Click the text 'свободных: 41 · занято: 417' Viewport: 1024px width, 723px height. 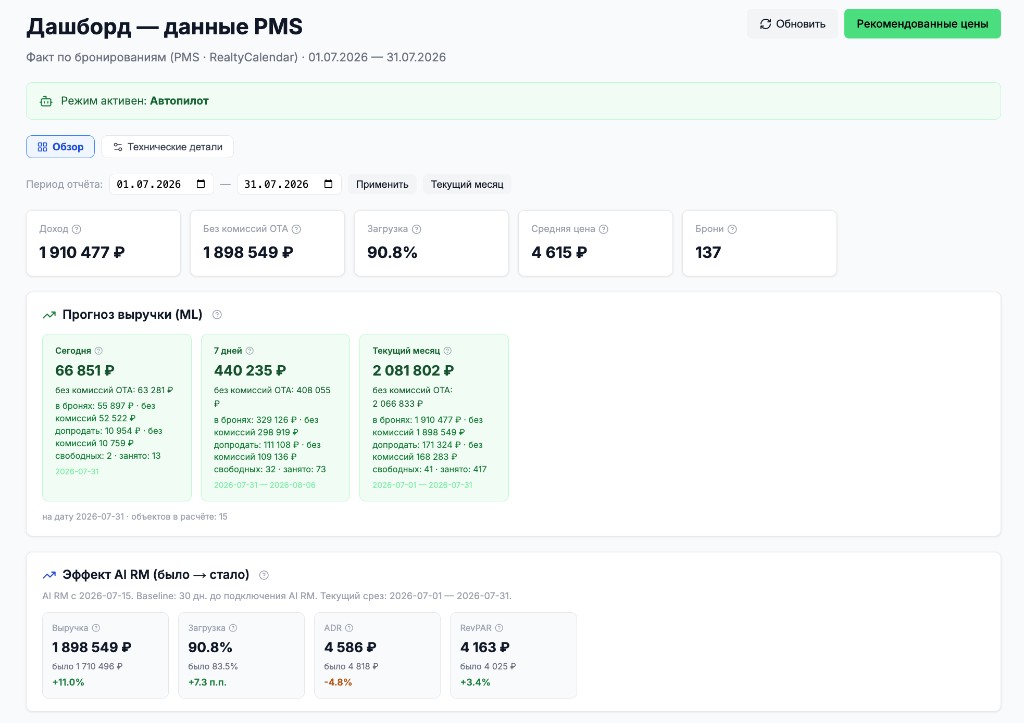[x=430, y=469]
